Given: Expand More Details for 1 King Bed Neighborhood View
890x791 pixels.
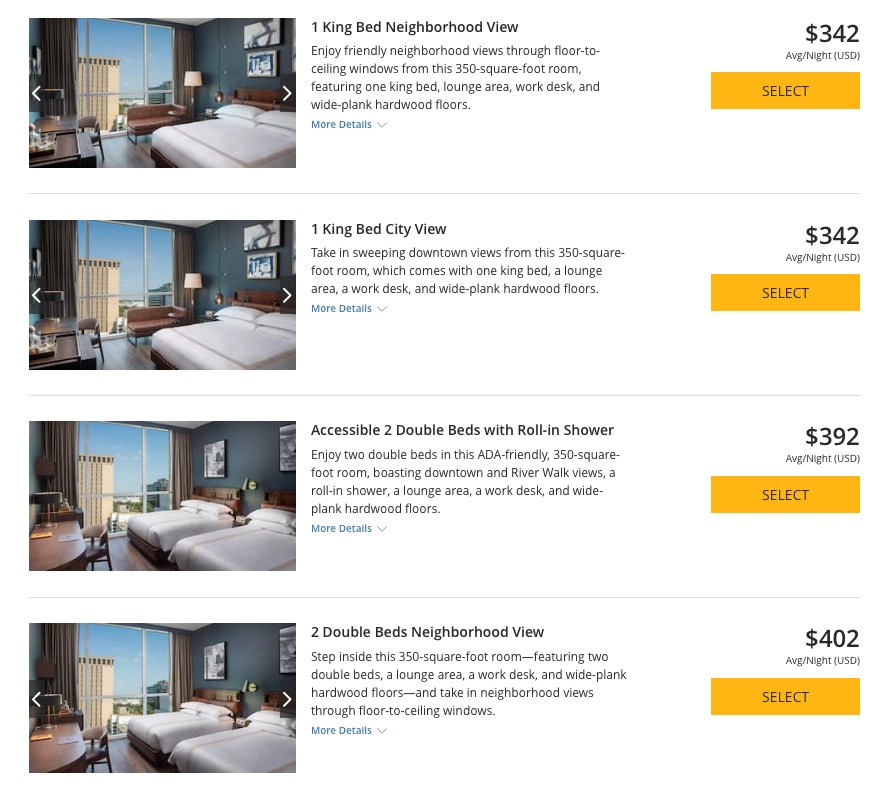Looking at the screenshot, I should (x=348, y=125).
